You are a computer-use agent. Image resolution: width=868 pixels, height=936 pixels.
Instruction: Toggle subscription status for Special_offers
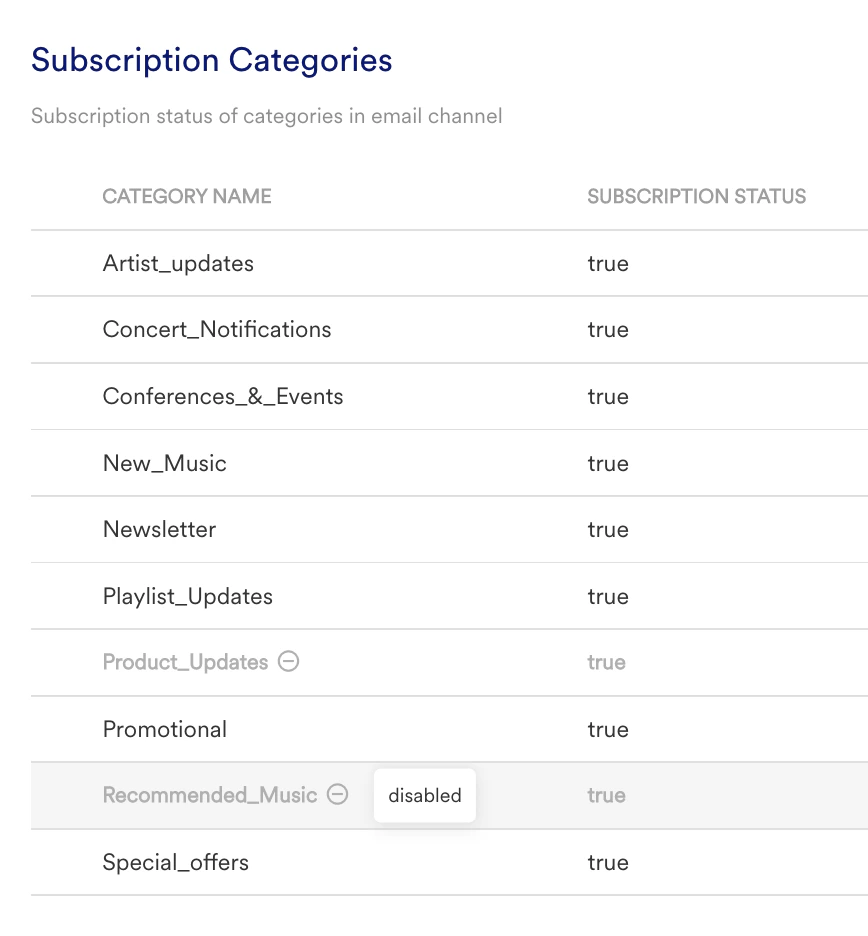coord(608,862)
